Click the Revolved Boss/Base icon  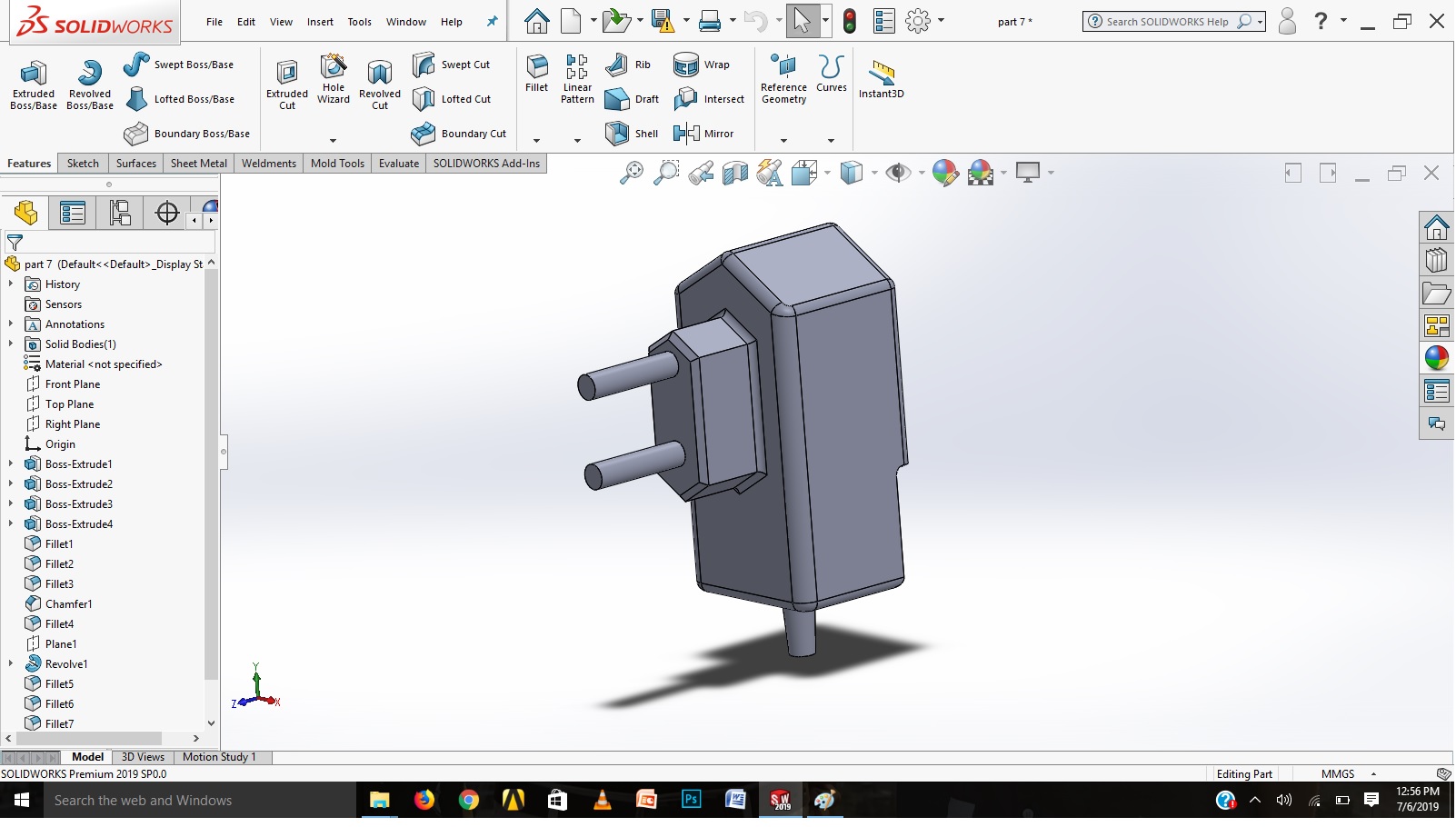click(90, 84)
